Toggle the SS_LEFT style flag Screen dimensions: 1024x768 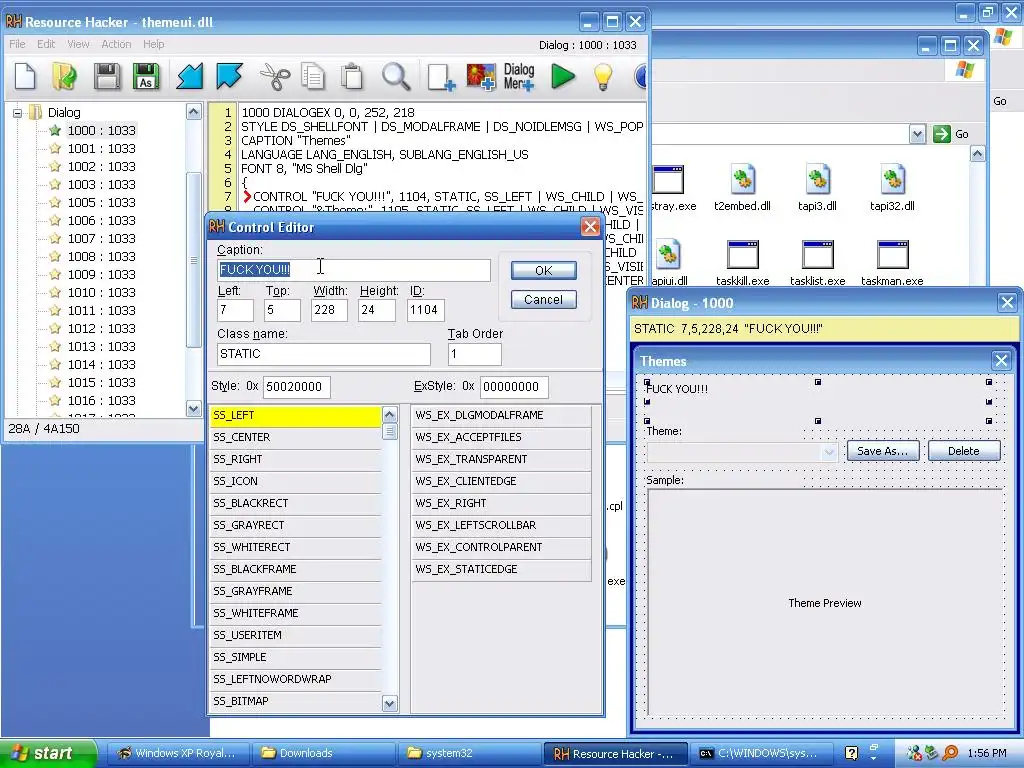295,415
